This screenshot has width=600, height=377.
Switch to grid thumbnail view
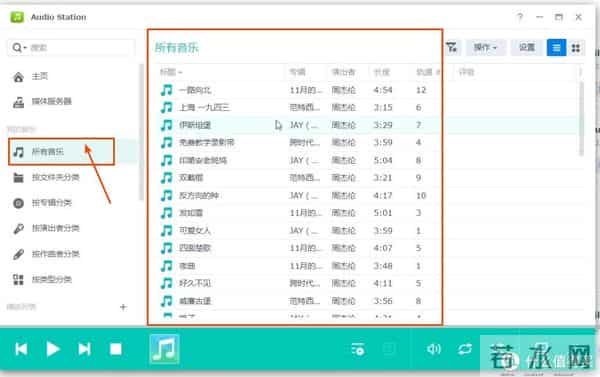point(576,47)
